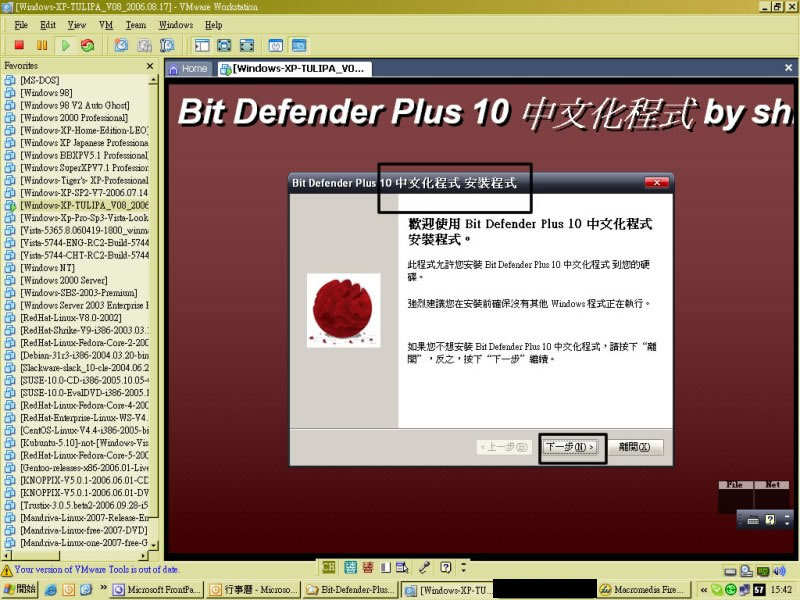Select [Windows-SBS-2003-Premium] favorite

[79, 293]
